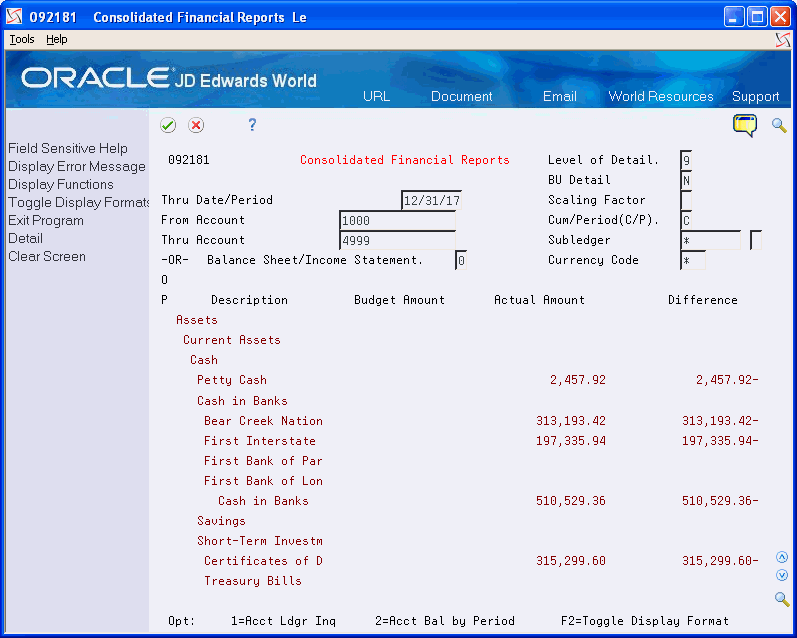The width and height of the screenshot is (797, 638).
Task: Open the World Resources link
Action: point(661,96)
